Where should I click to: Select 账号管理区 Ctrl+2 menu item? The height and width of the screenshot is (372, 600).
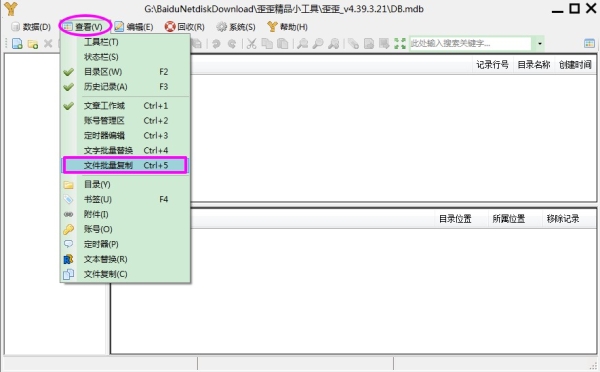pyautogui.click(x=126, y=121)
